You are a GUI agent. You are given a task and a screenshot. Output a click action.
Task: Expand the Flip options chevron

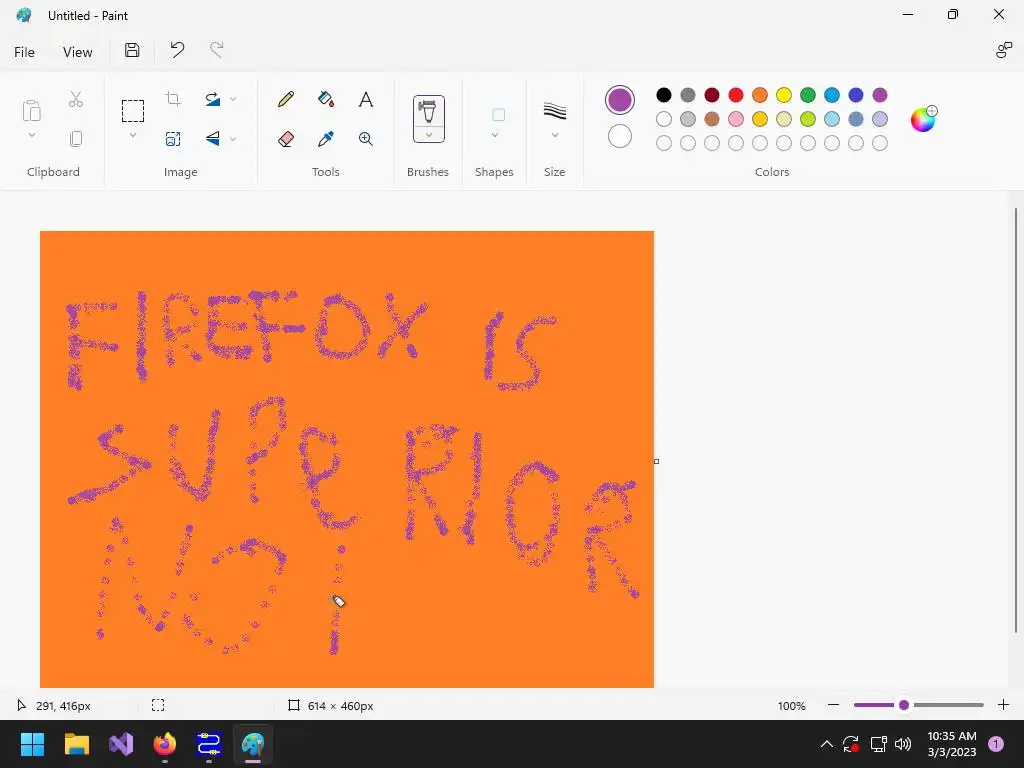[x=233, y=138]
